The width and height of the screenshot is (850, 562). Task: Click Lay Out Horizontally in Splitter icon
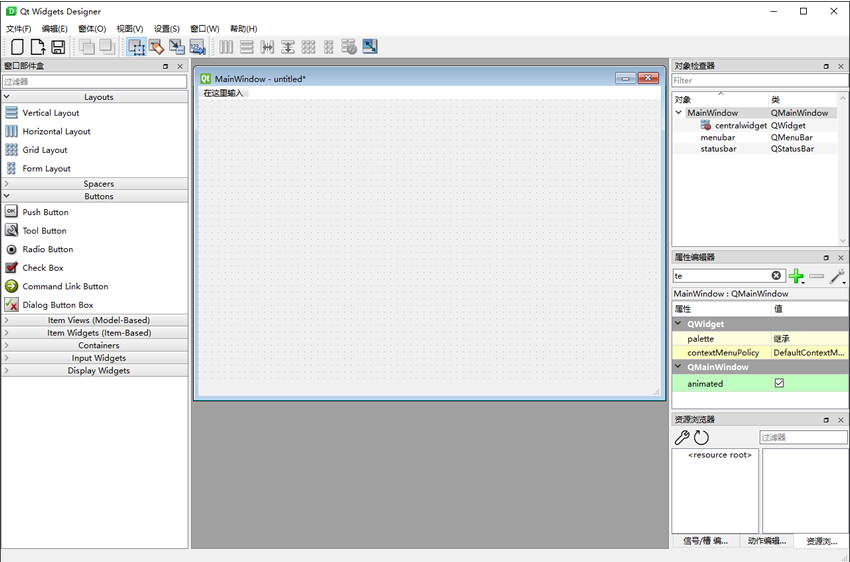click(267, 47)
